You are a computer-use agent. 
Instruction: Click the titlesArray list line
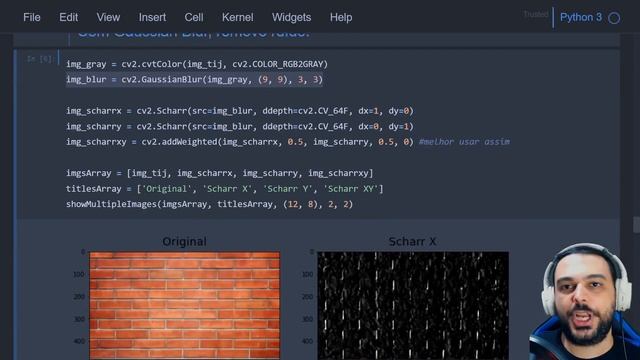[x=224, y=189]
